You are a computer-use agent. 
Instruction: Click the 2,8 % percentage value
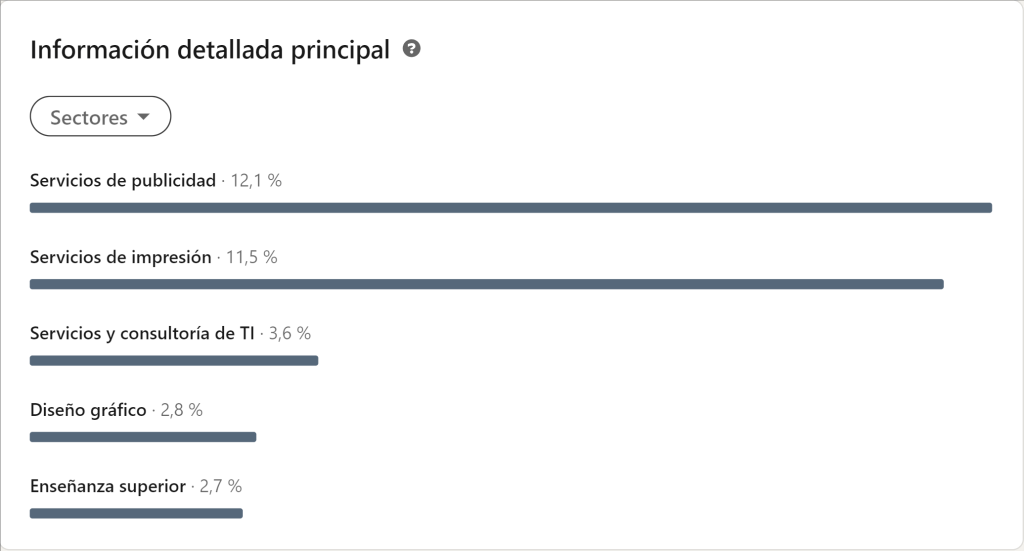tap(182, 410)
